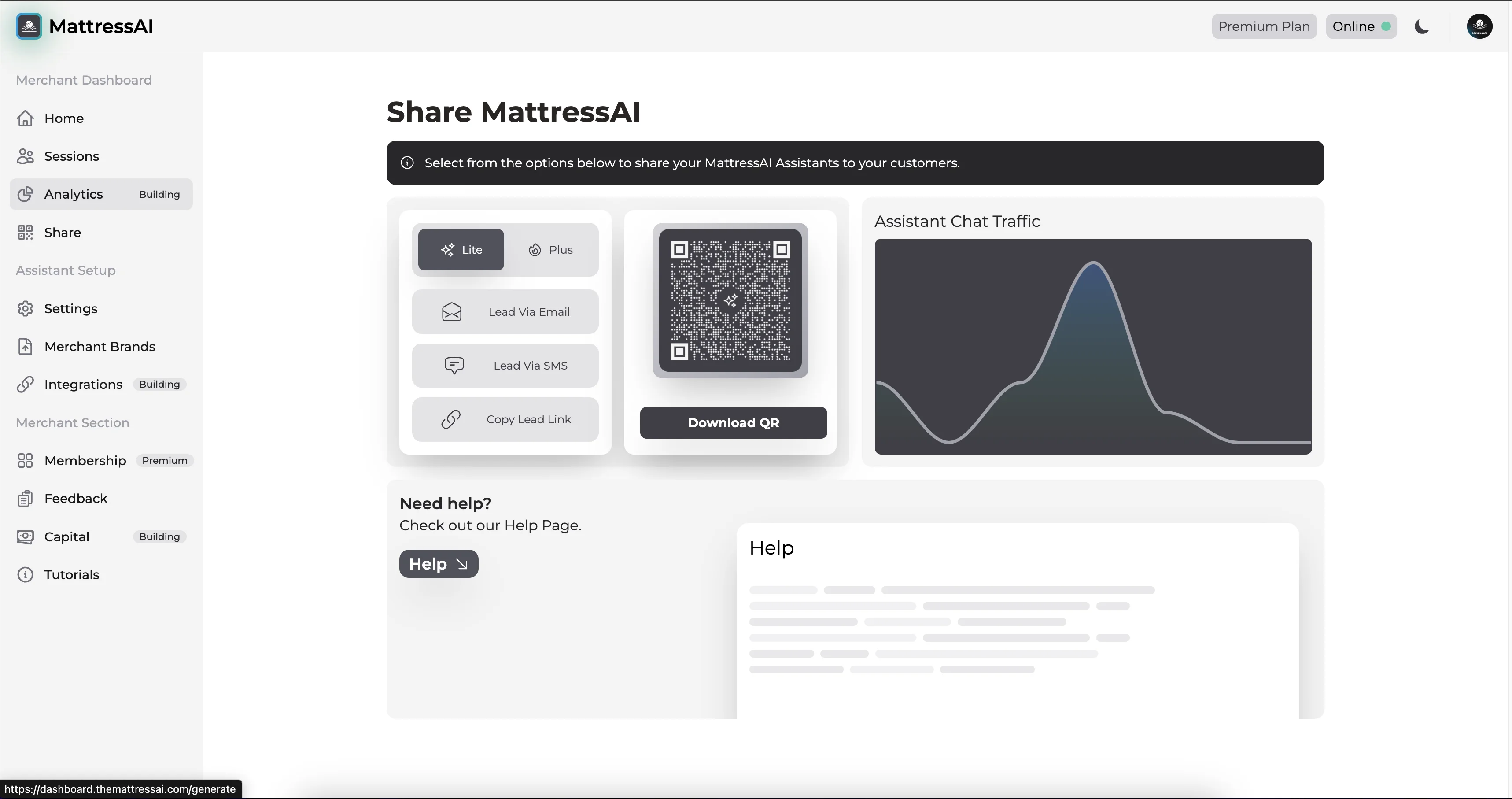
Task: Open Tutorials from the sidebar
Action: click(x=101, y=575)
